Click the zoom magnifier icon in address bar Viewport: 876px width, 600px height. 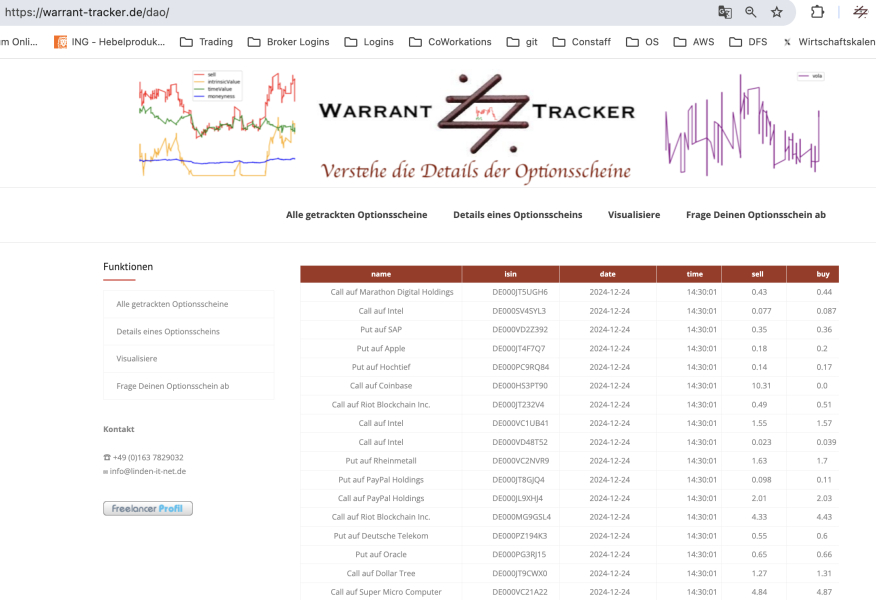click(x=751, y=12)
